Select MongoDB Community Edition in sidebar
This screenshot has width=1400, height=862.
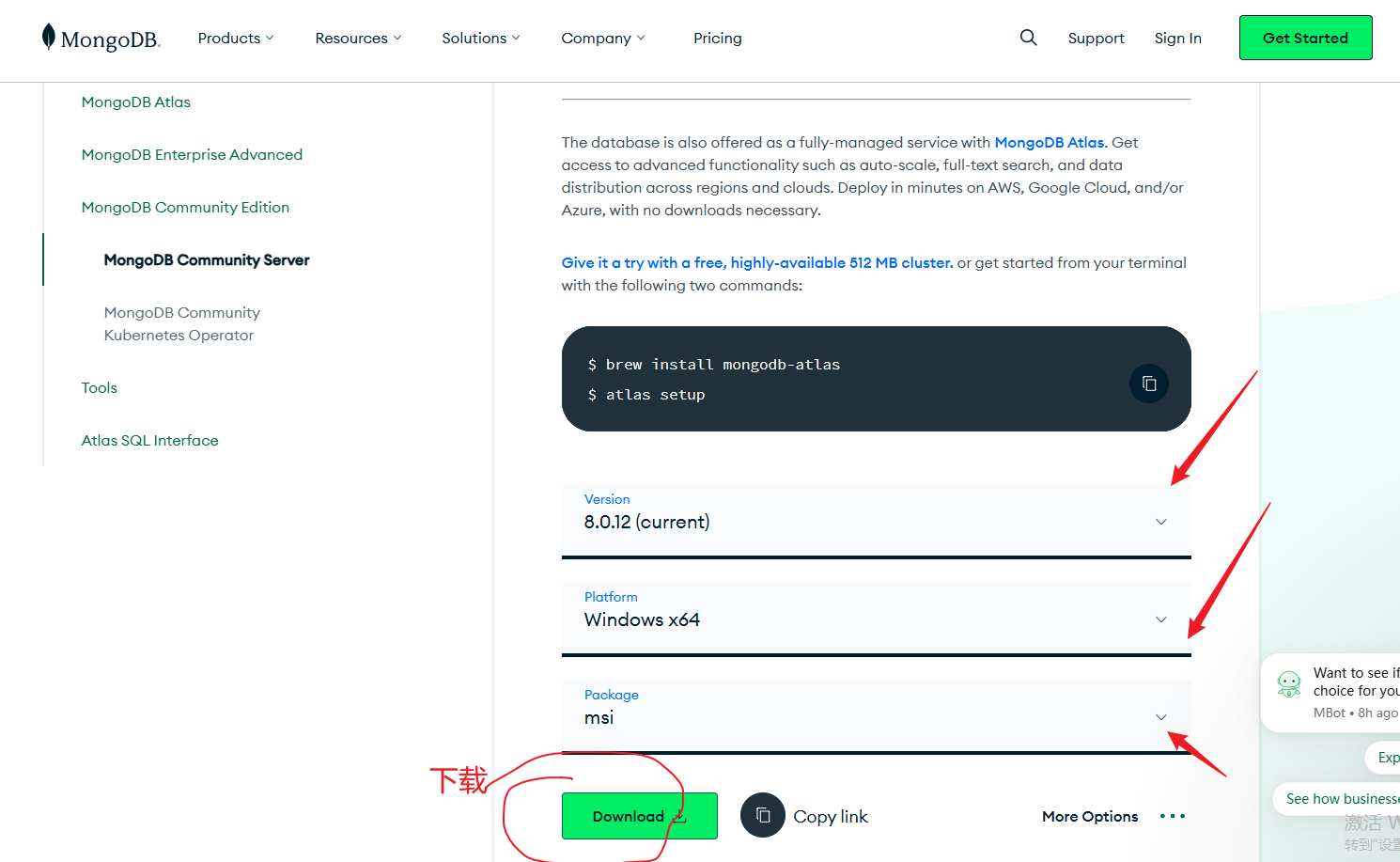(x=185, y=207)
